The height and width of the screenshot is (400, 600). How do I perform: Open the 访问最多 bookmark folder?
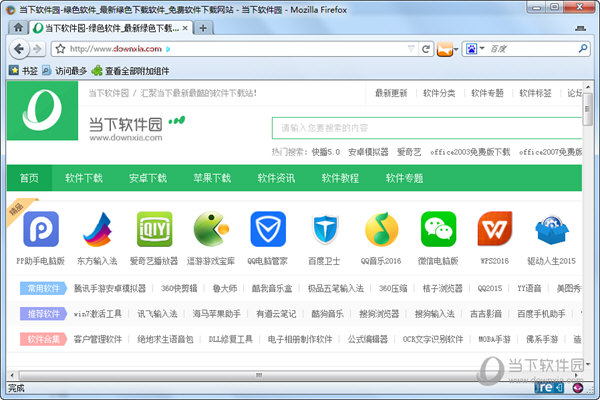[x=64, y=70]
